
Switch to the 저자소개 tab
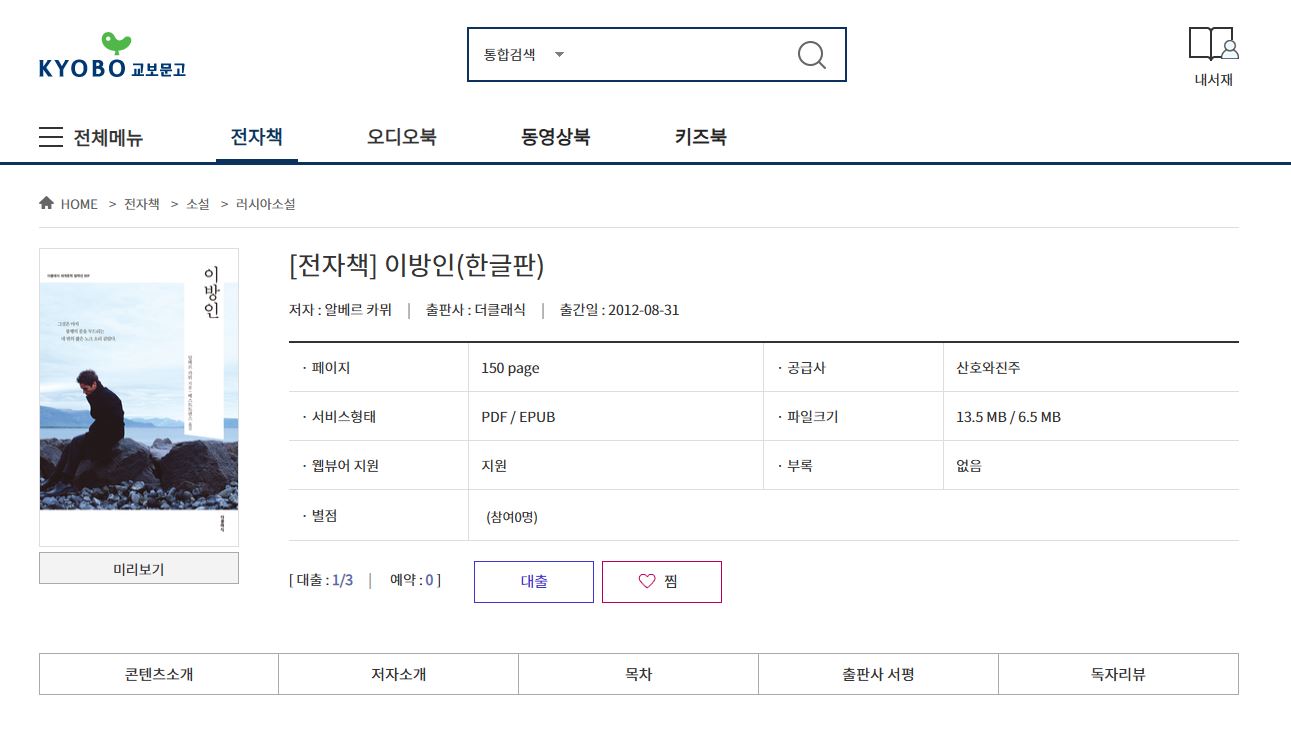click(x=398, y=674)
